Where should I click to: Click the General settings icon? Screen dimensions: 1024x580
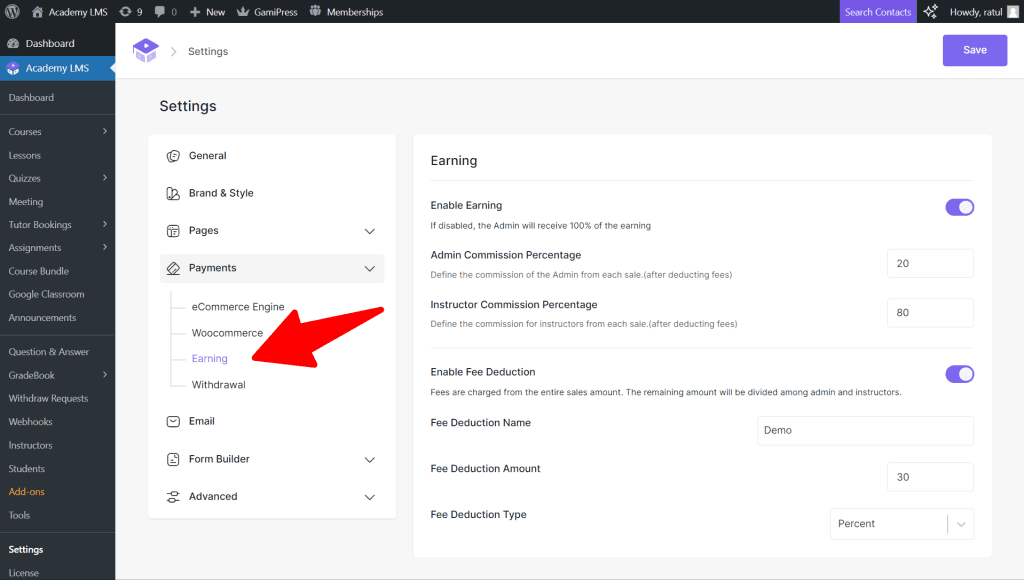[173, 156]
